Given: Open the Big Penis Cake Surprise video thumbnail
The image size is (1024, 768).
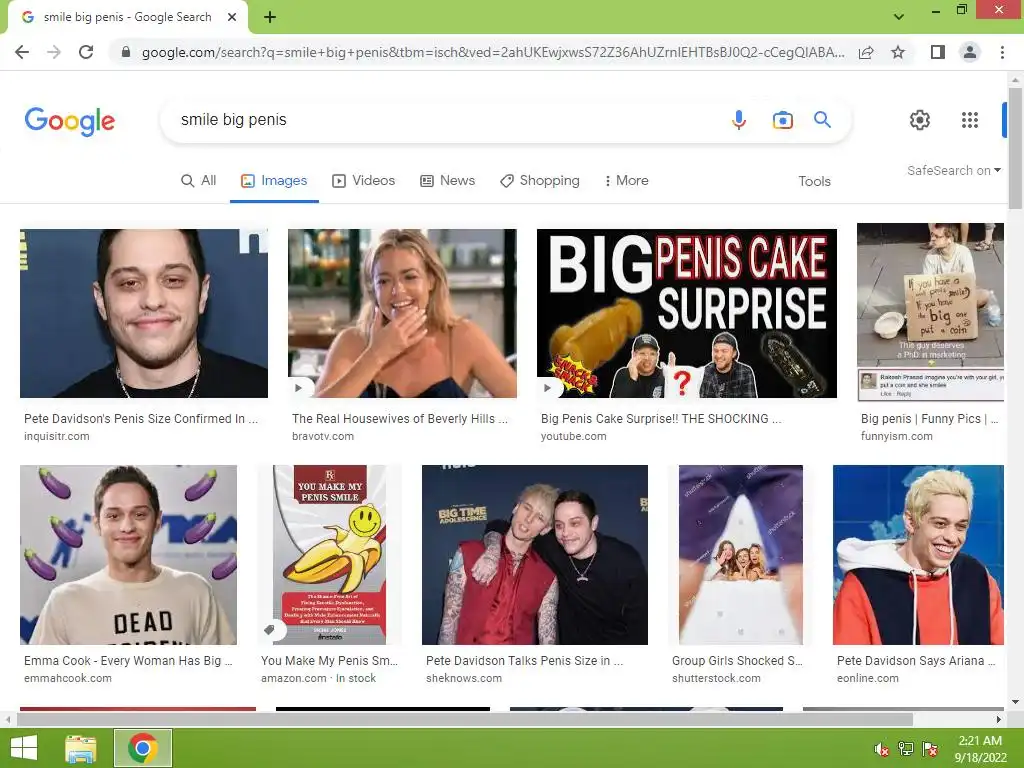Looking at the screenshot, I should [x=686, y=313].
